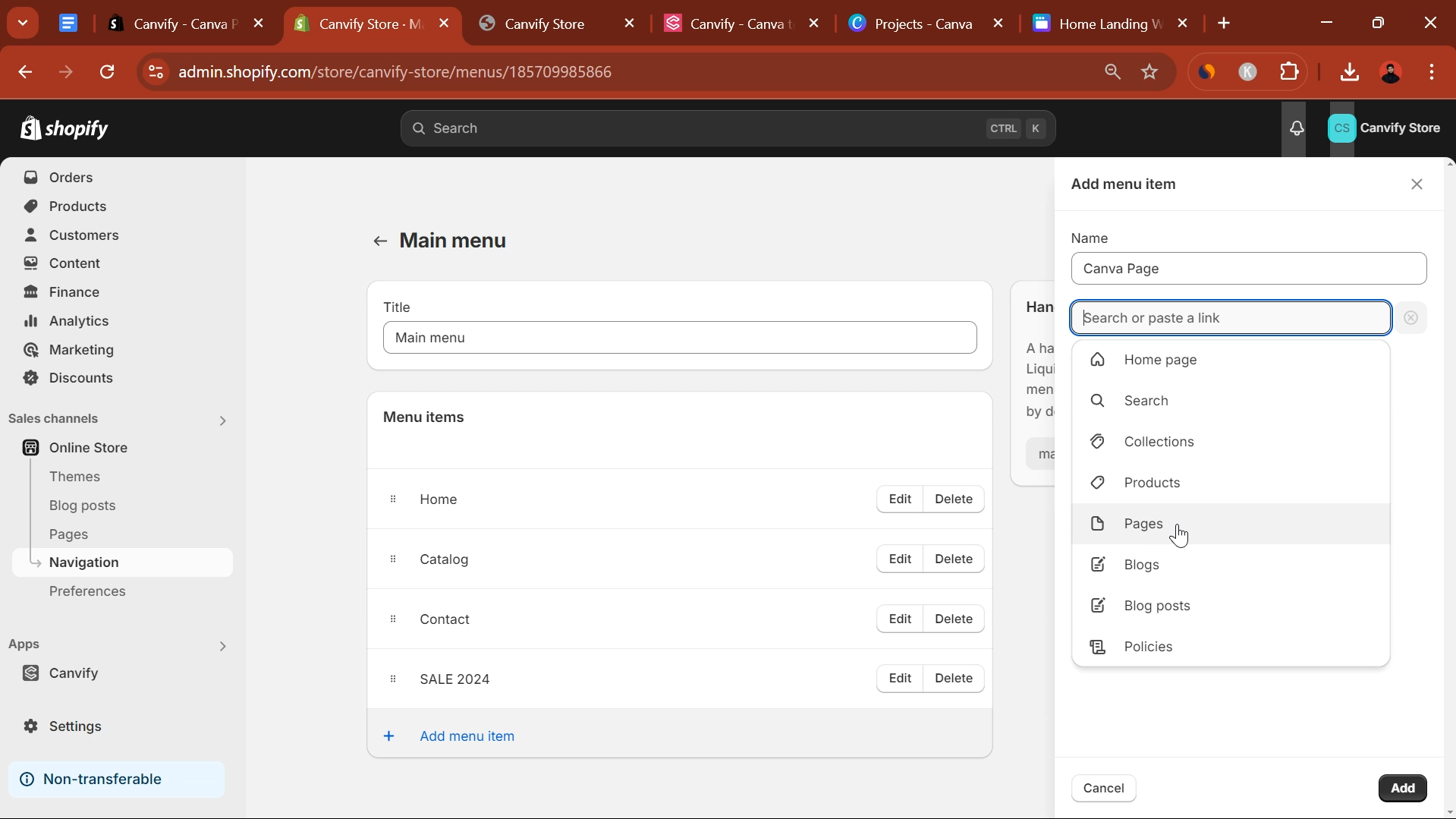Delete the Catalog menu item
Viewport: 1456px width, 819px height.
tap(954, 559)
